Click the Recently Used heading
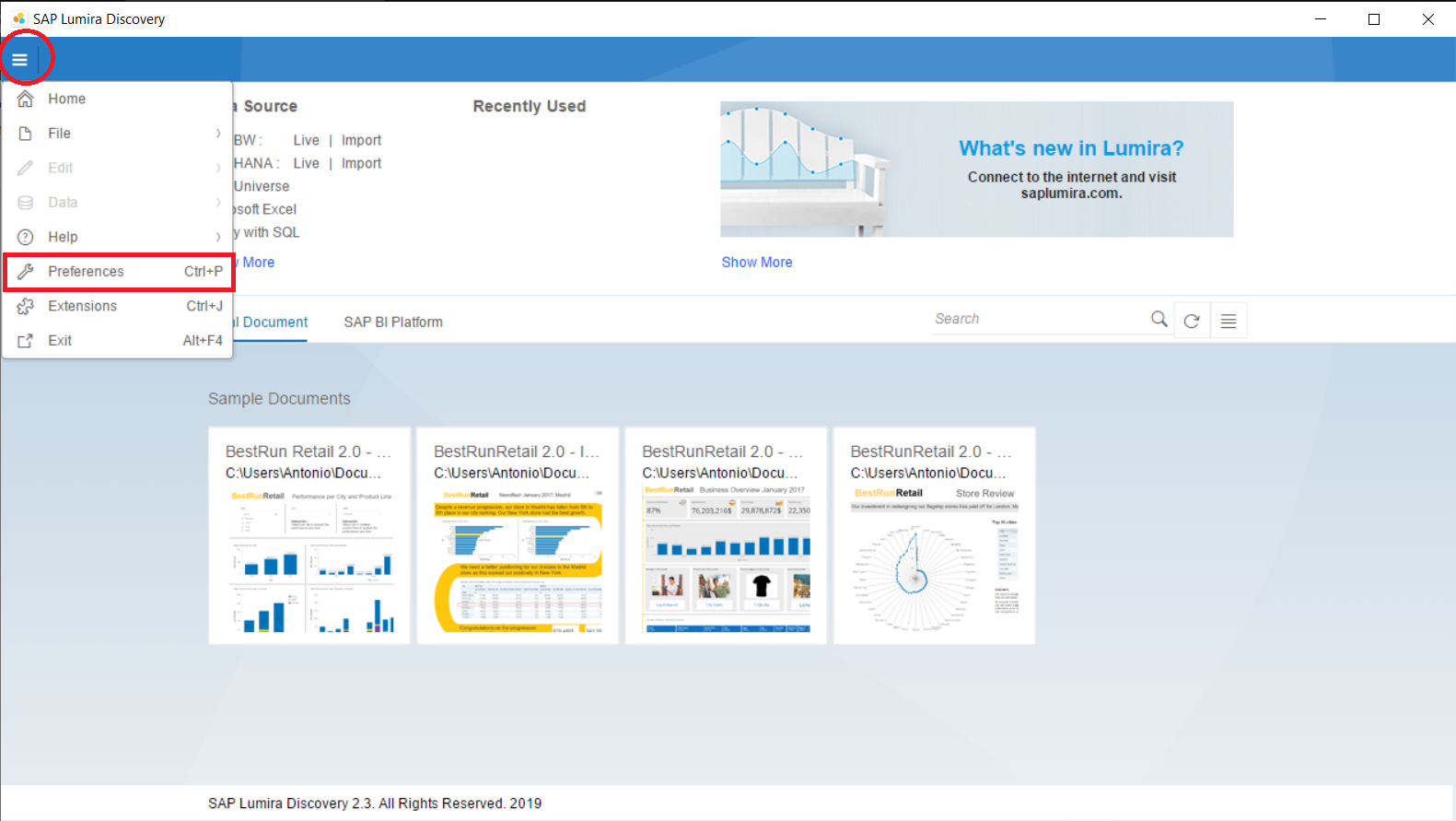This screenshot has height=821, width=1456. coord(530,106)
